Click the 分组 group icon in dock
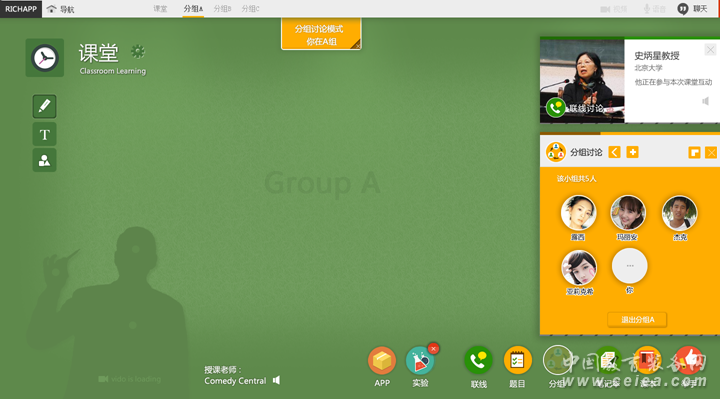The width and height of the screenshot is (720, 399). 557,361
